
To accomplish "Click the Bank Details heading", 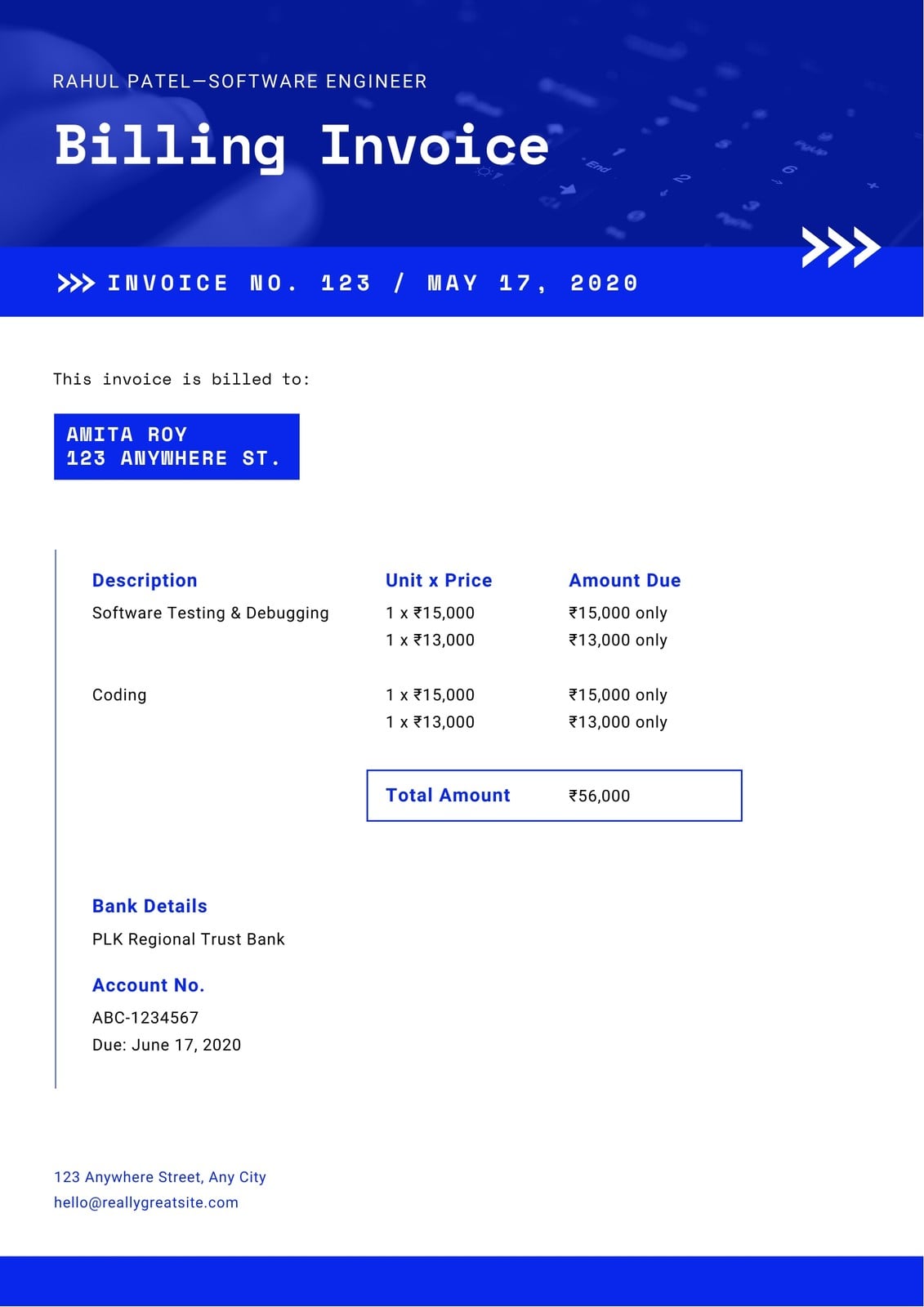I will point(150,907).
